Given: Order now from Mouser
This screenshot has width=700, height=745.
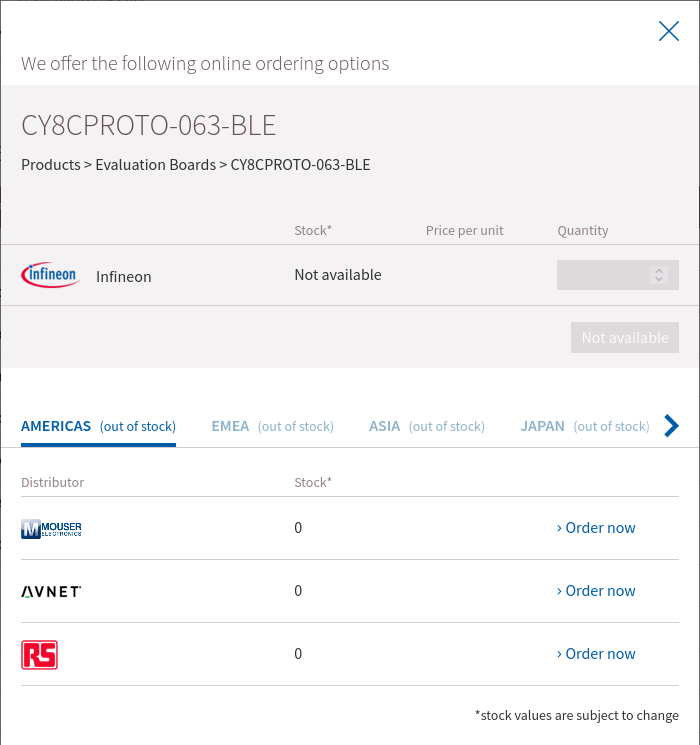Looking at the screenshot, I should (x=596, y=528).
